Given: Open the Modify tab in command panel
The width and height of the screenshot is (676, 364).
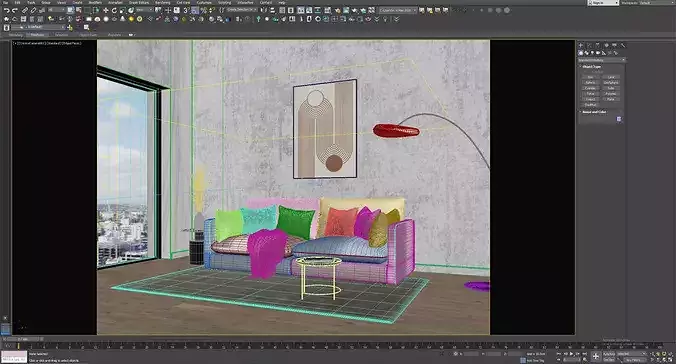Looking at the screenshot, I should click(x=589, y=45).
